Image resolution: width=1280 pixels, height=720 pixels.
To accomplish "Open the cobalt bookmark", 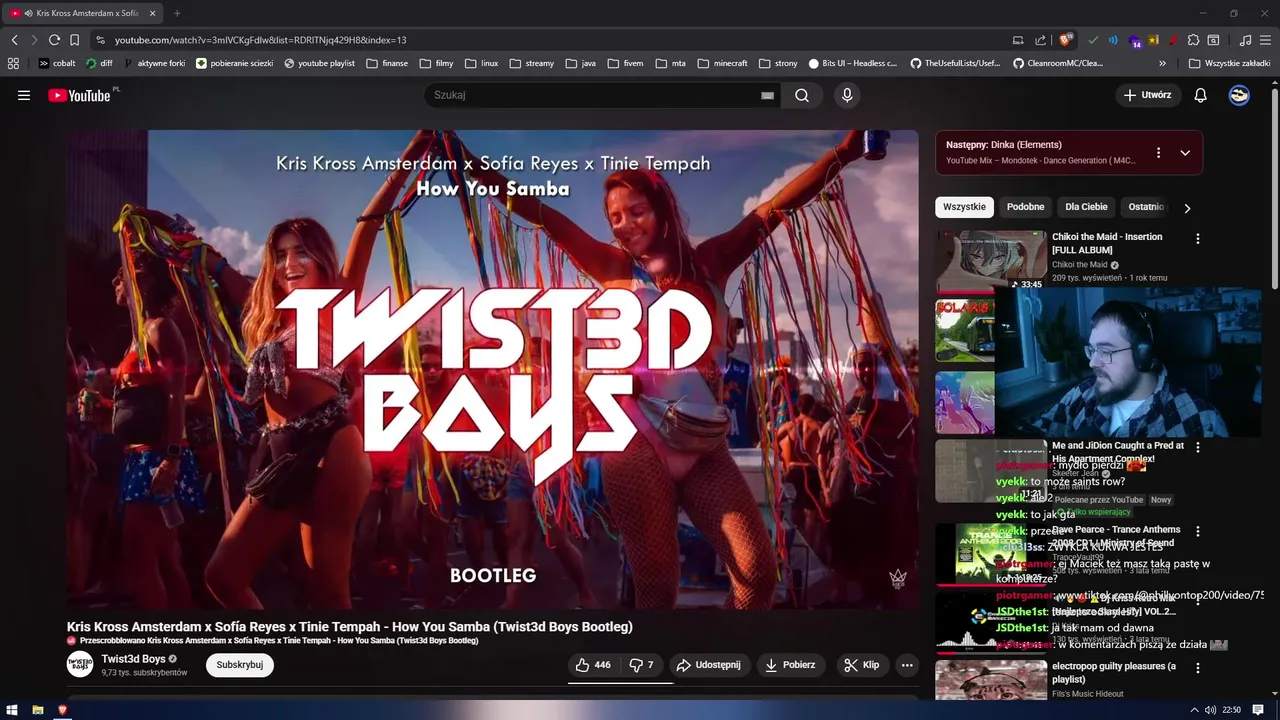I will click(x=56, y=63).
